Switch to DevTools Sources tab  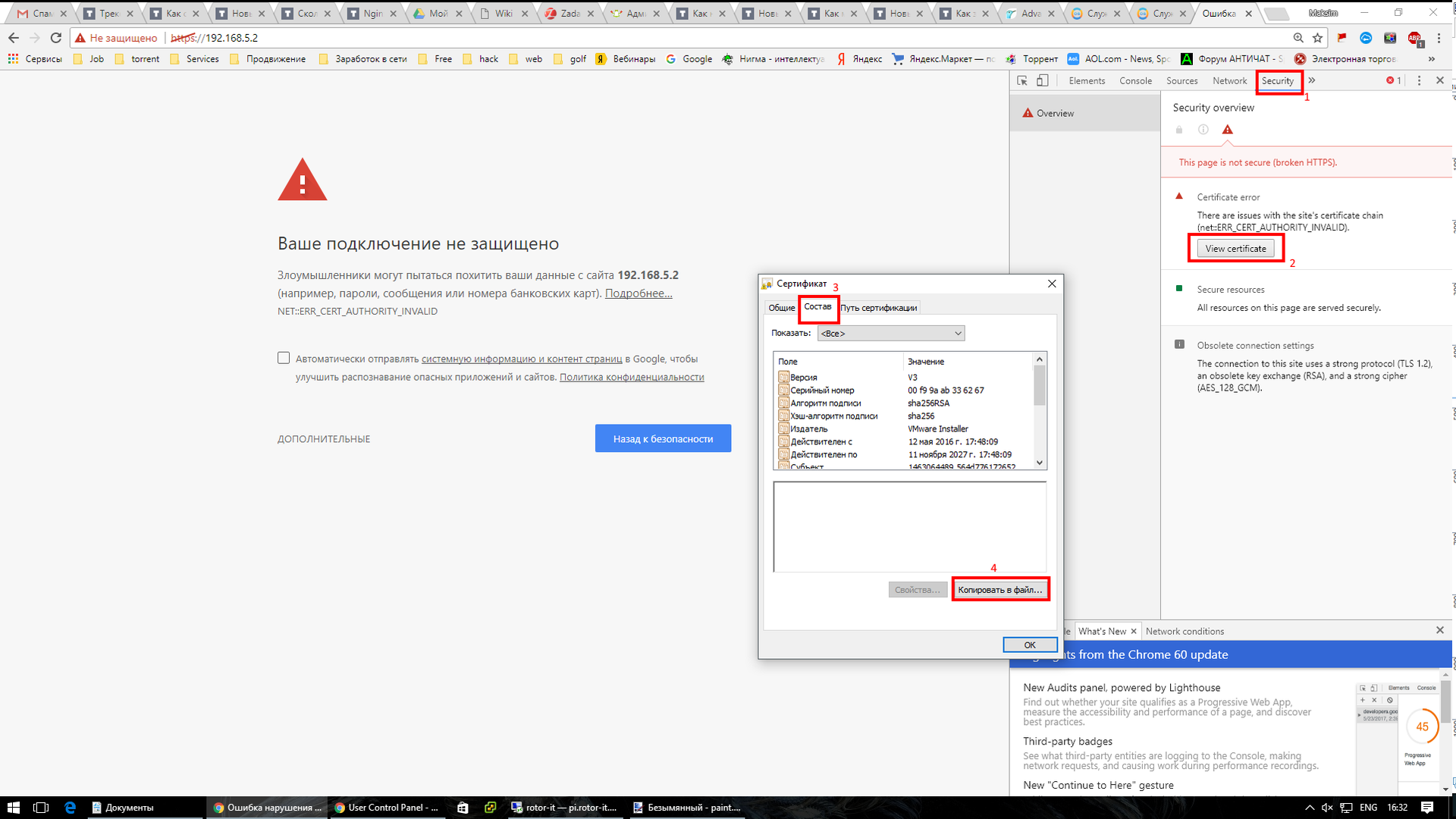(x=1181, y=80)
